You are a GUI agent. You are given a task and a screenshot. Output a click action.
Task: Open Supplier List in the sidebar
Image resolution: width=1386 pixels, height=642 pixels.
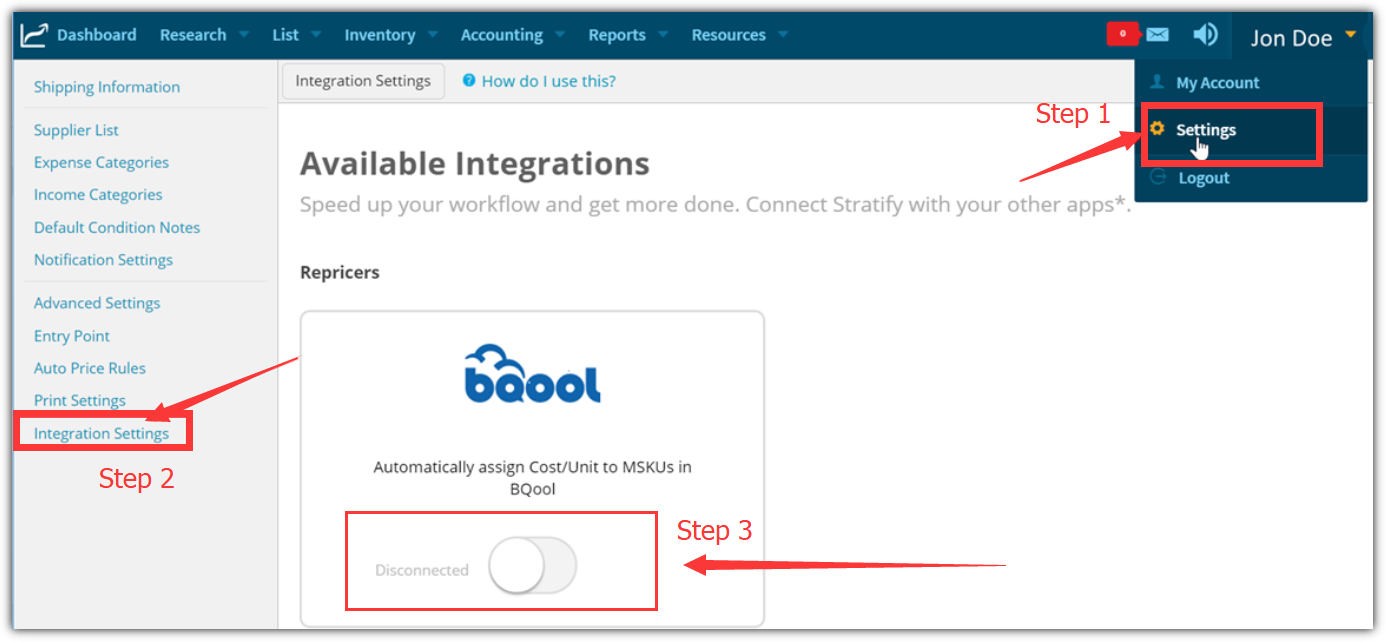tap(76, 130)
